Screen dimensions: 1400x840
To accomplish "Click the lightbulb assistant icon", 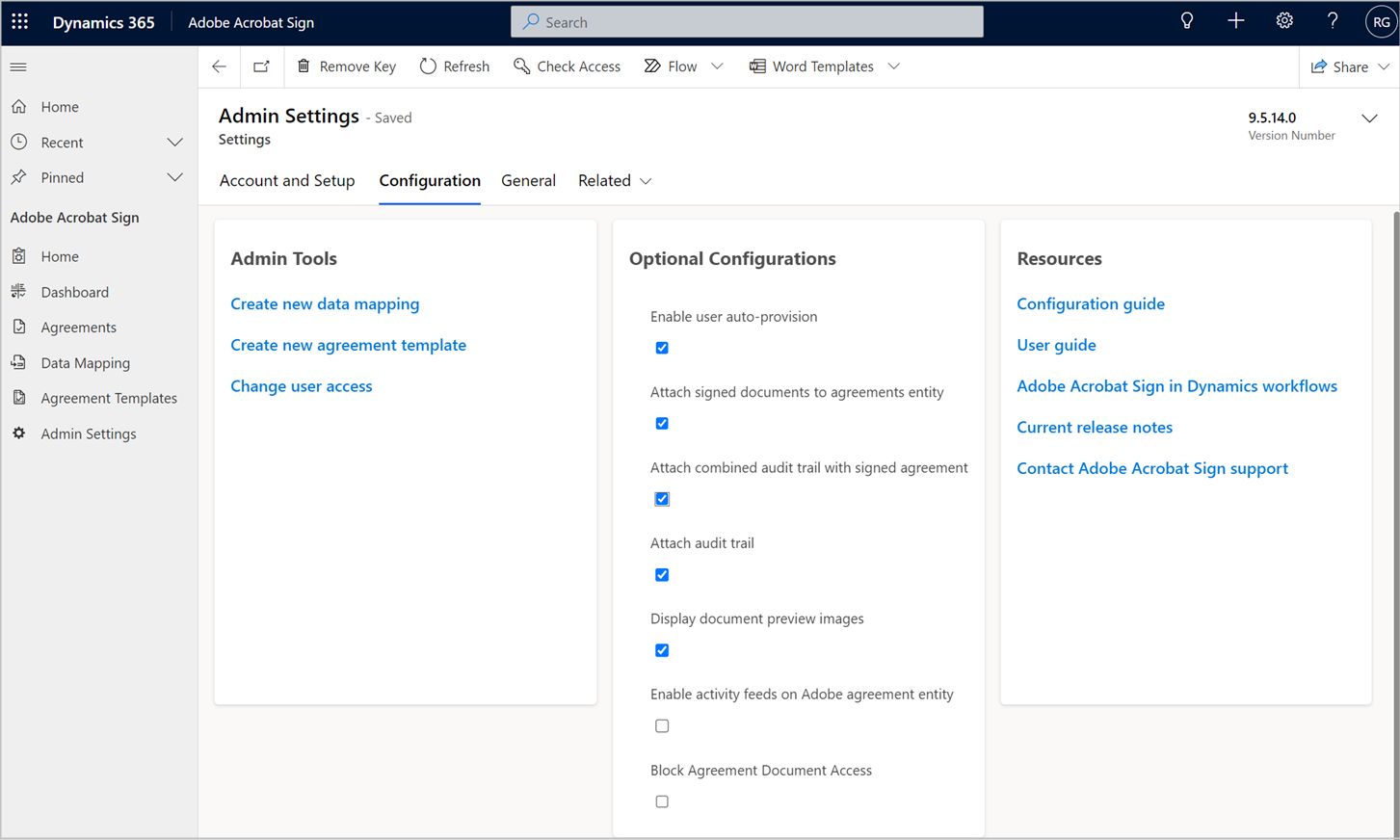I will tap(1187, 21).
